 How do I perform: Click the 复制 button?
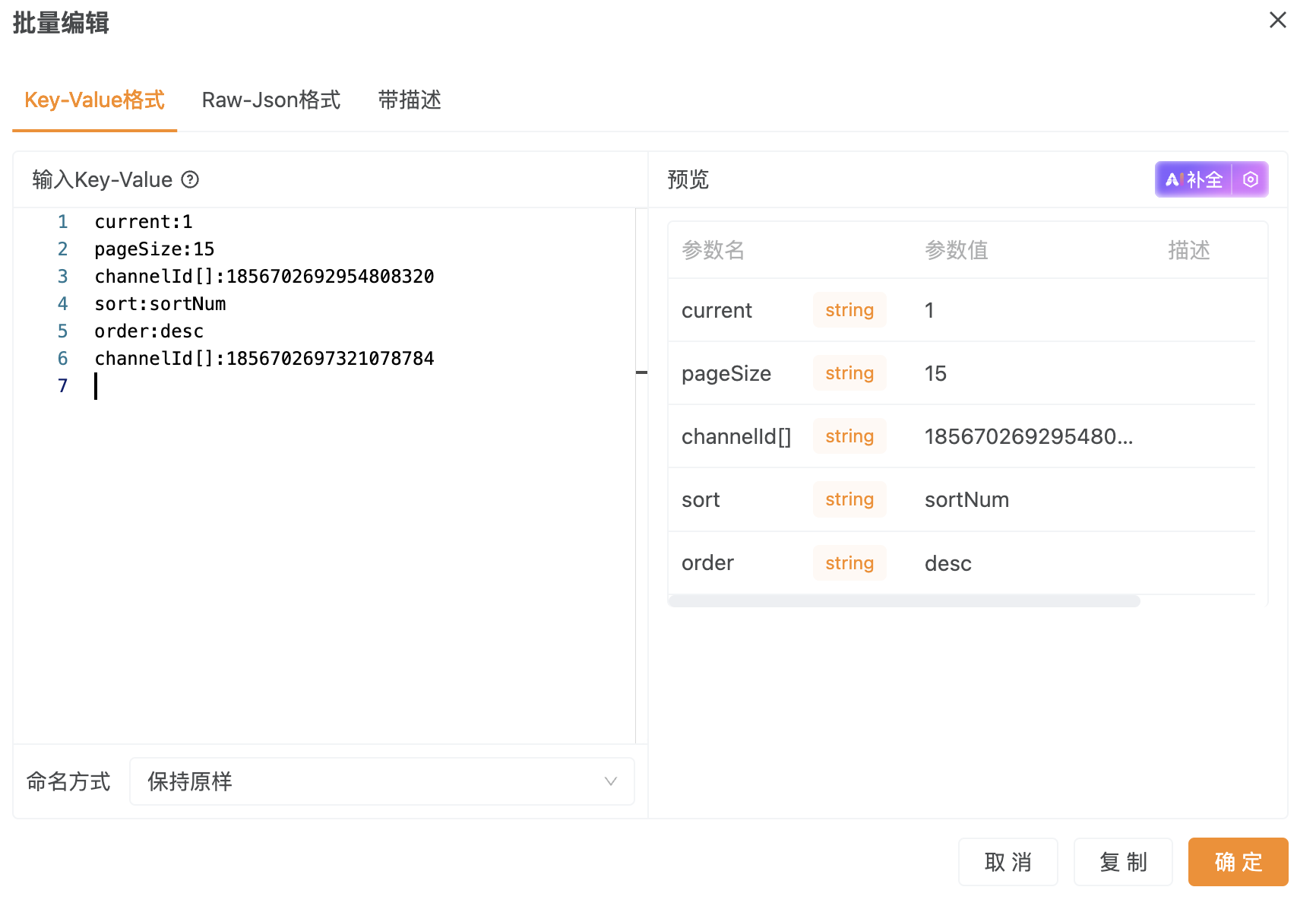point(1124,862)
